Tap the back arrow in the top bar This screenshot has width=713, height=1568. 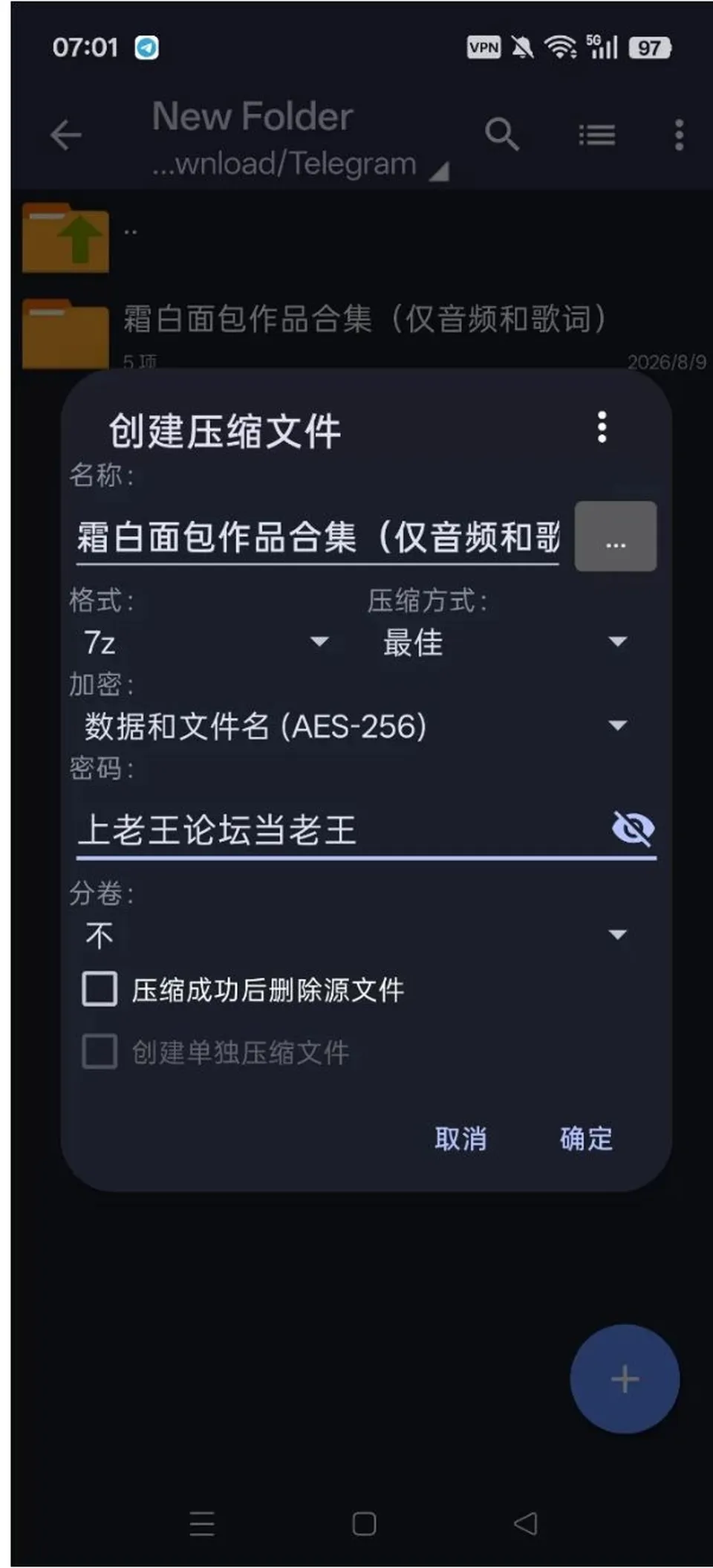(66, 135)
